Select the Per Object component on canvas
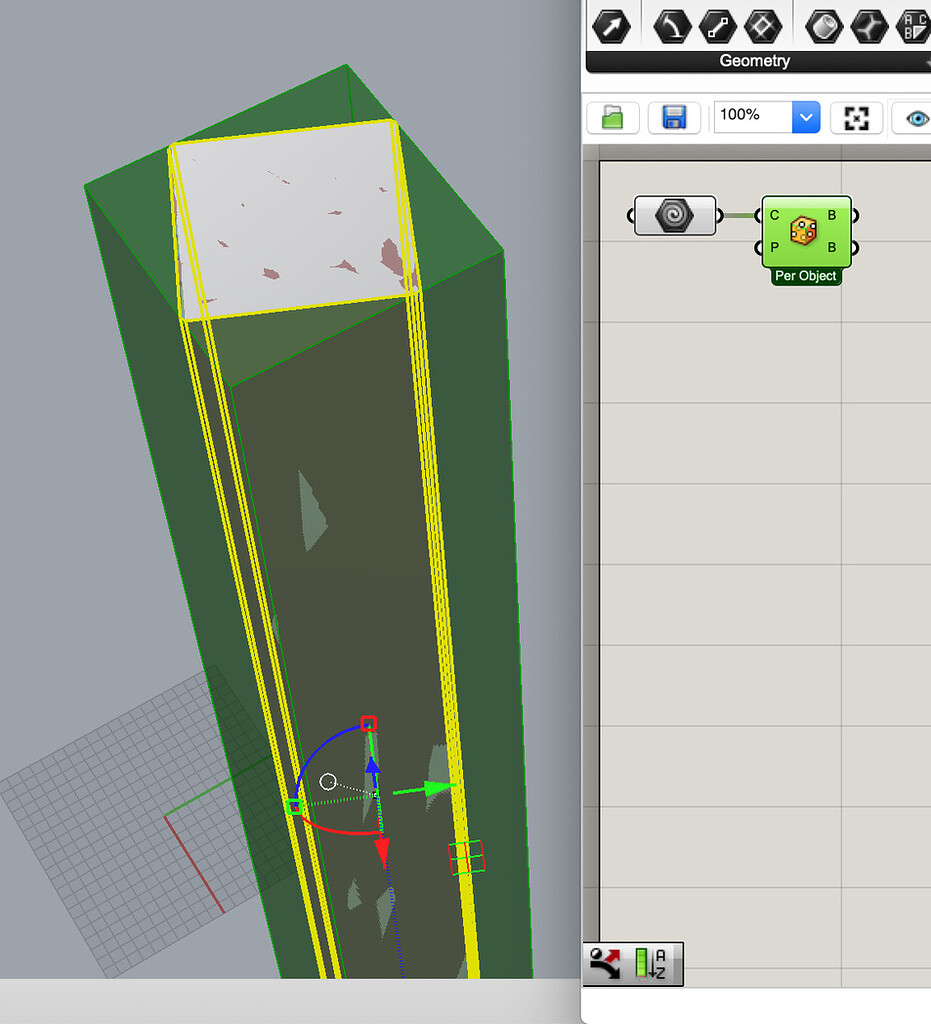 click(x=806, y=233)
